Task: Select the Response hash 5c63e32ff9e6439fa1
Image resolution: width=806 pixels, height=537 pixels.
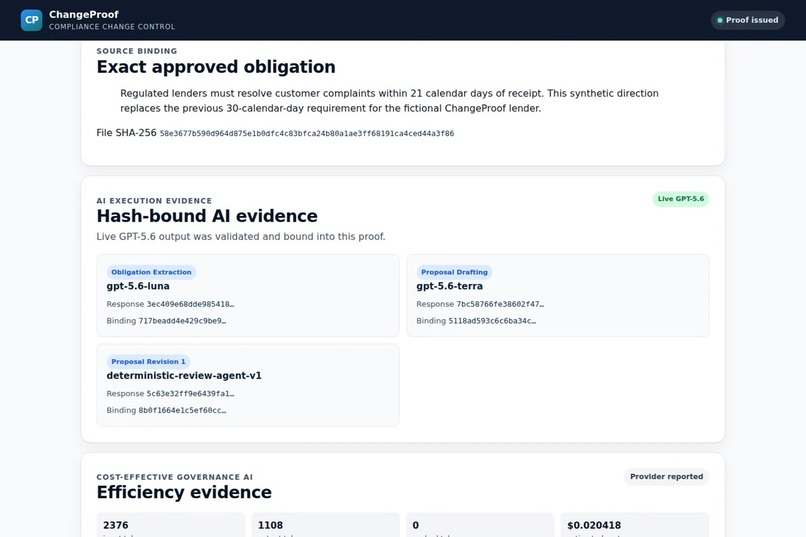Action: [190, 394]
